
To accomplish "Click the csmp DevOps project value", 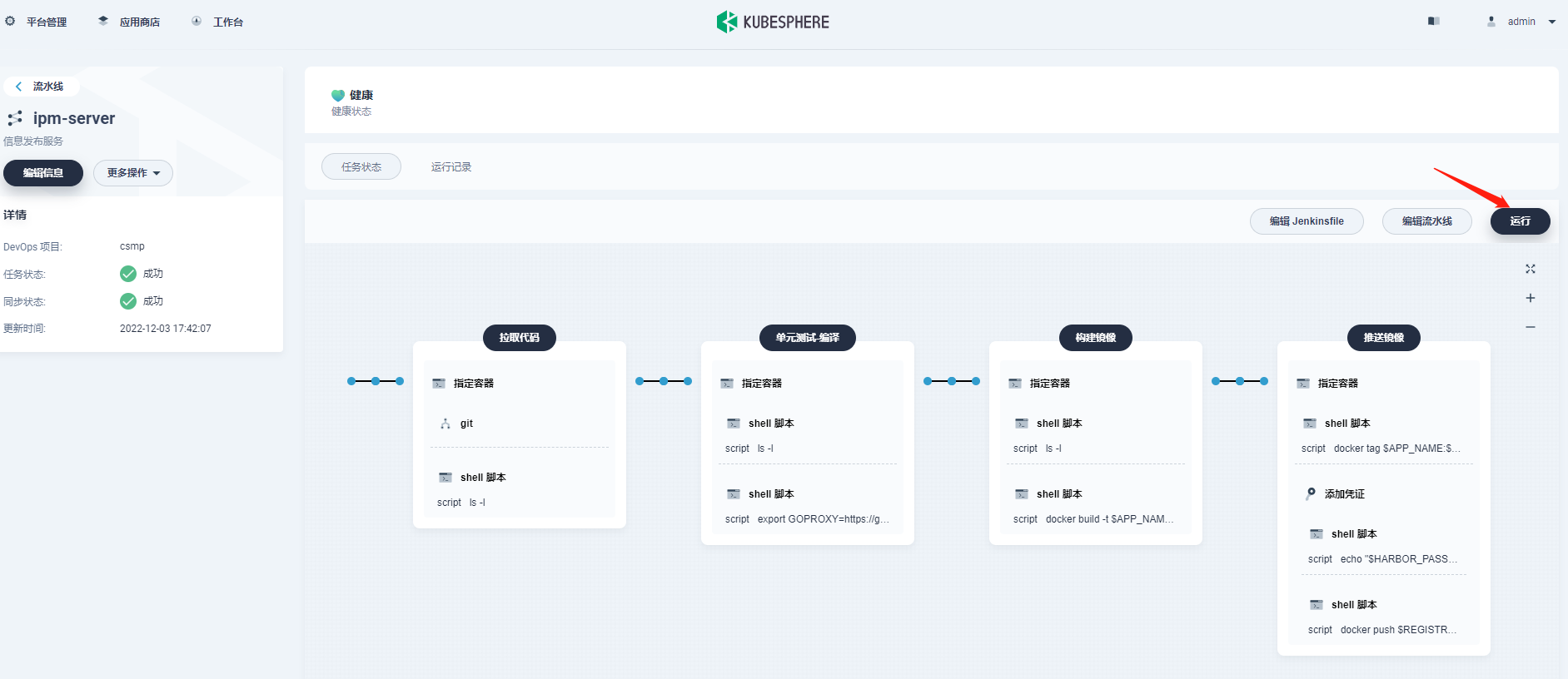I will pos(132,246).
